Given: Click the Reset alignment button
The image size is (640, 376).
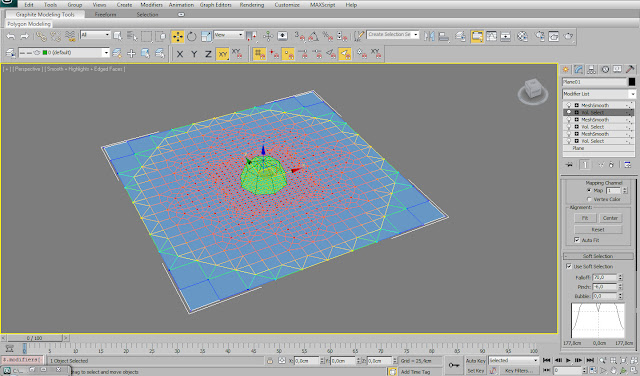Looking at the screenshot, I should [598, 229].
